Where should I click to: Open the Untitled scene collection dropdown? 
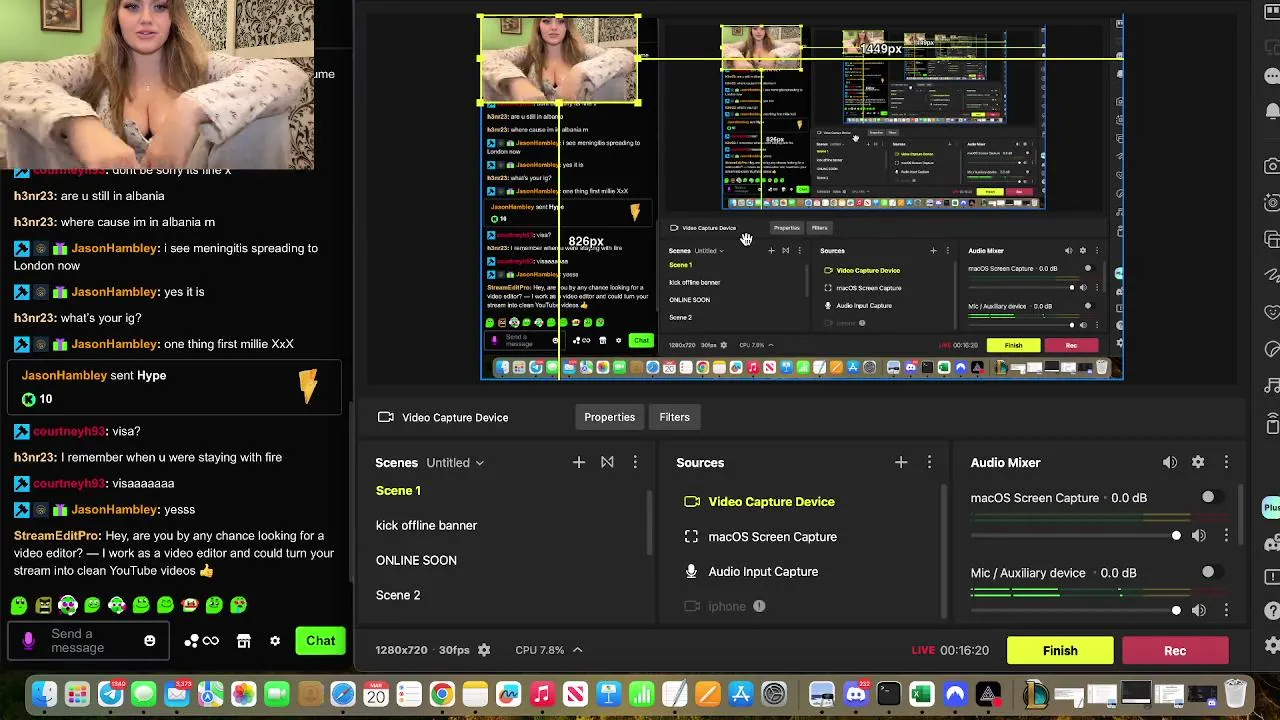pyautogui.click(x=455, y=463)
